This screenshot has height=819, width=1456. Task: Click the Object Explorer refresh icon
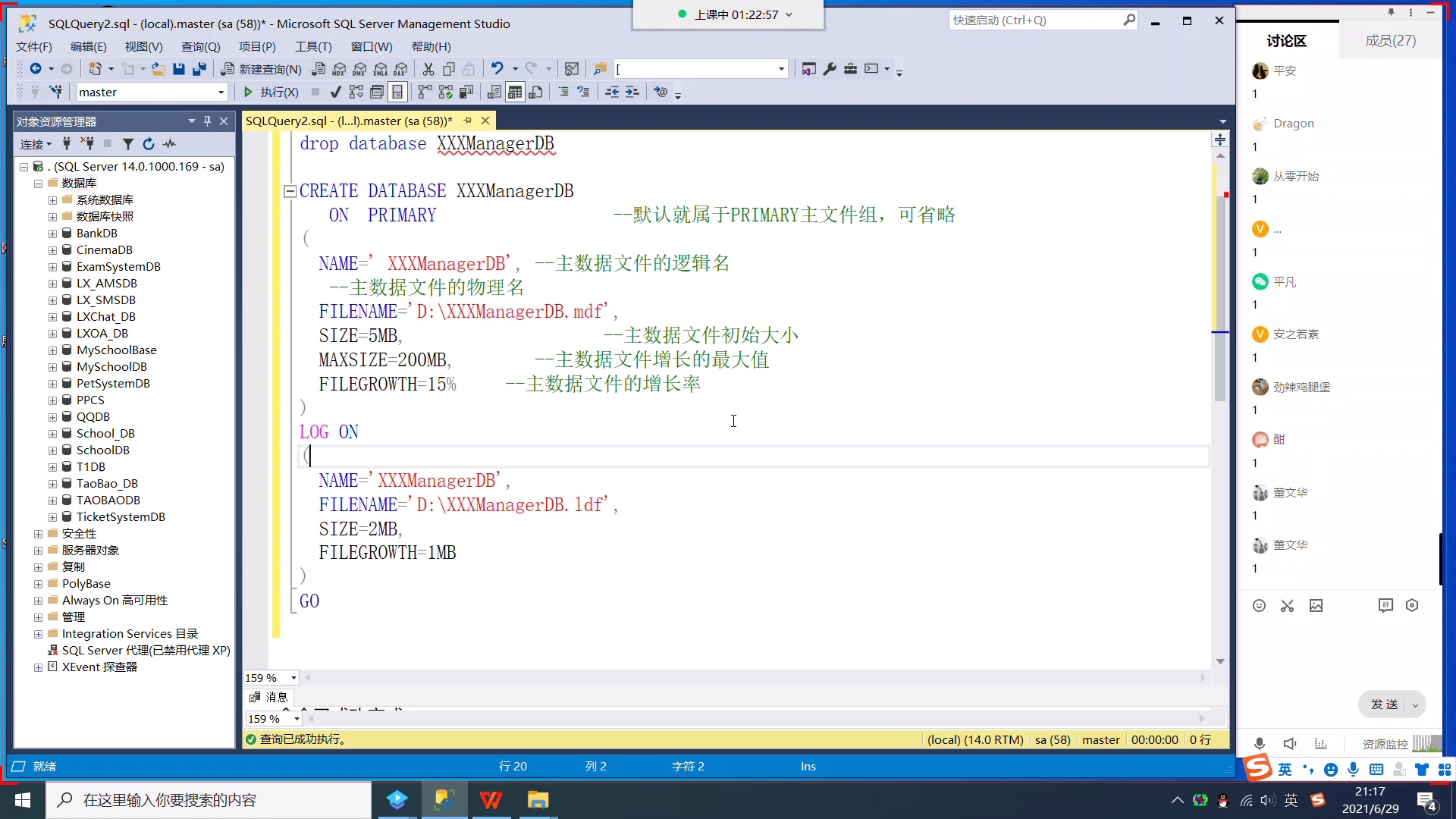tap(149, 143)
